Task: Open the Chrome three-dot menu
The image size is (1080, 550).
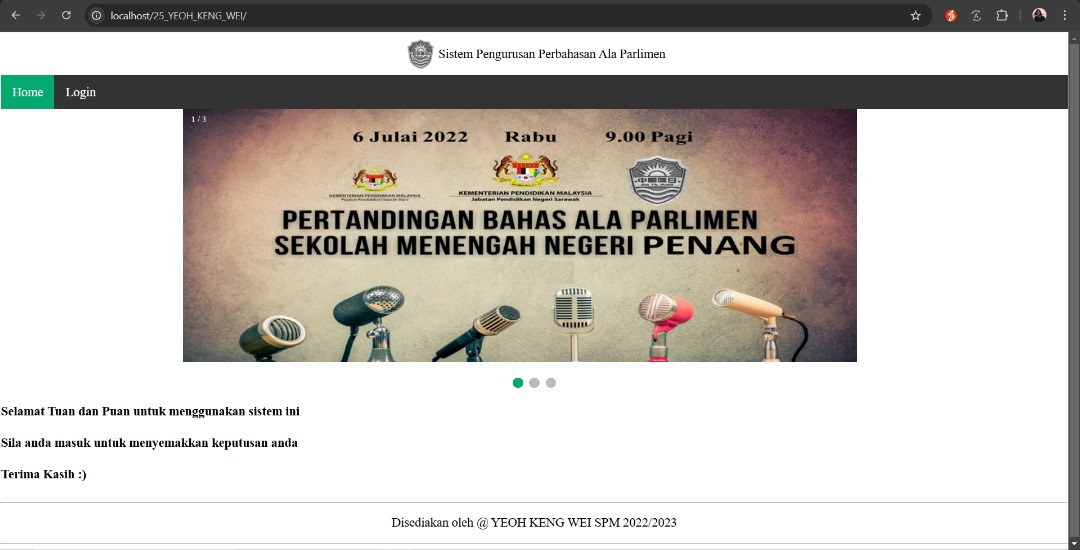Action: click(x=1064, y=15)
